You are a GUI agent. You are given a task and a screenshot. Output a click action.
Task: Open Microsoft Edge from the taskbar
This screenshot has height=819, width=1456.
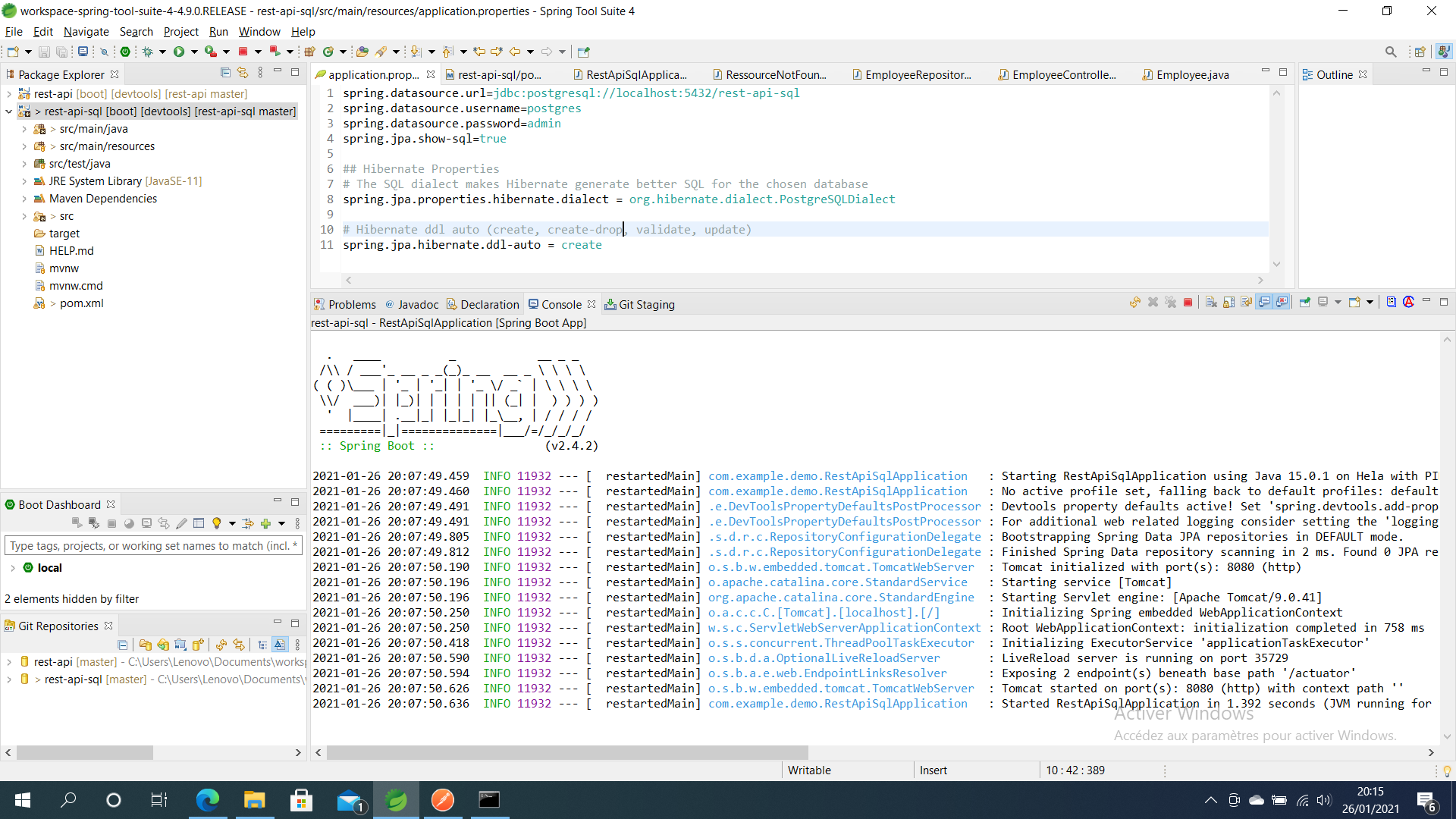(x=207, y=800)
